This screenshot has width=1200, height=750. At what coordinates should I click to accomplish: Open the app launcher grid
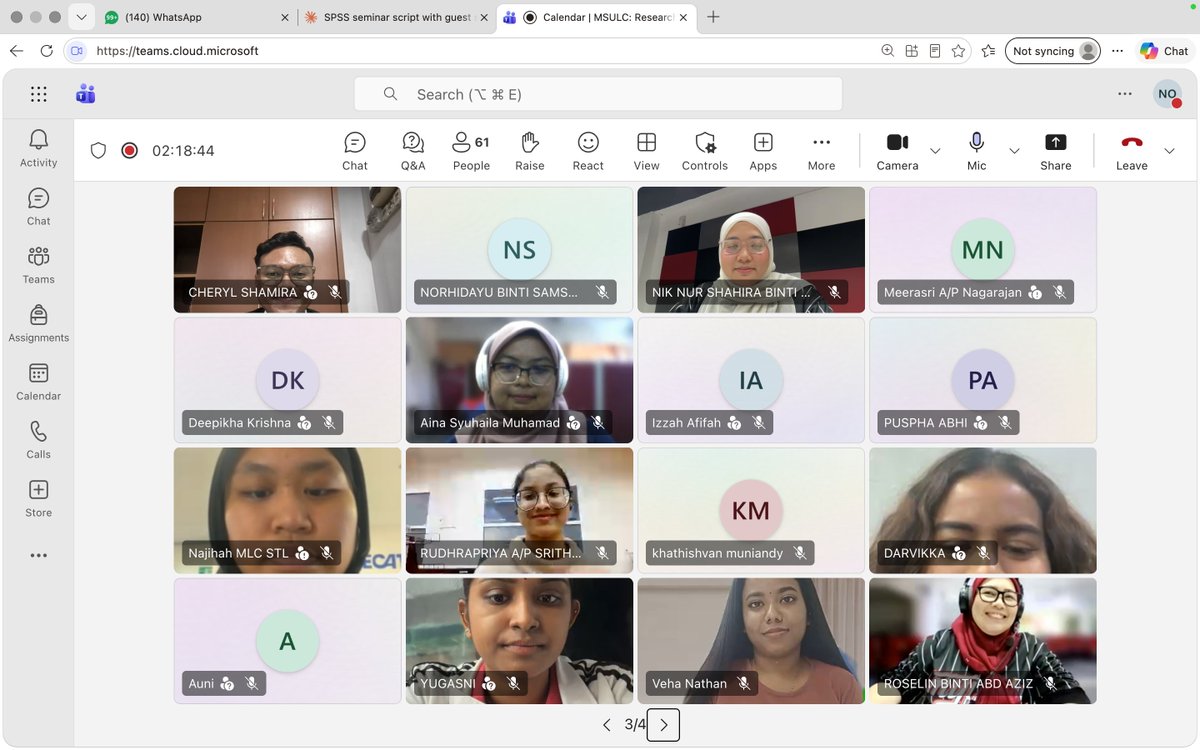click(38, 94)
